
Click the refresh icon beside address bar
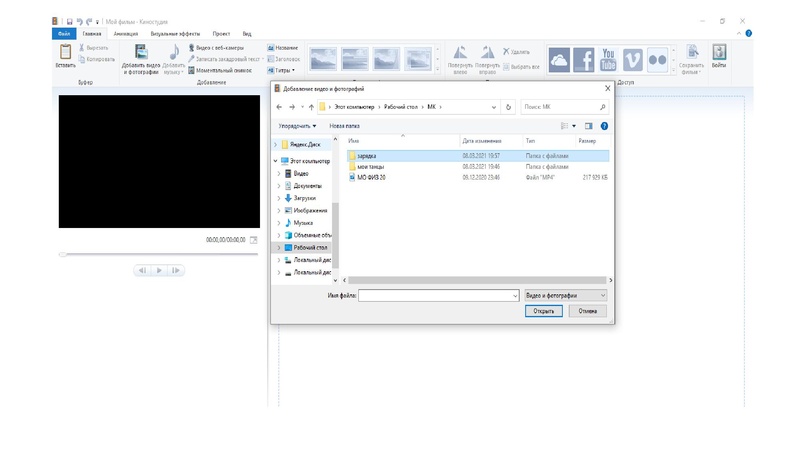[x=509, y=107]
